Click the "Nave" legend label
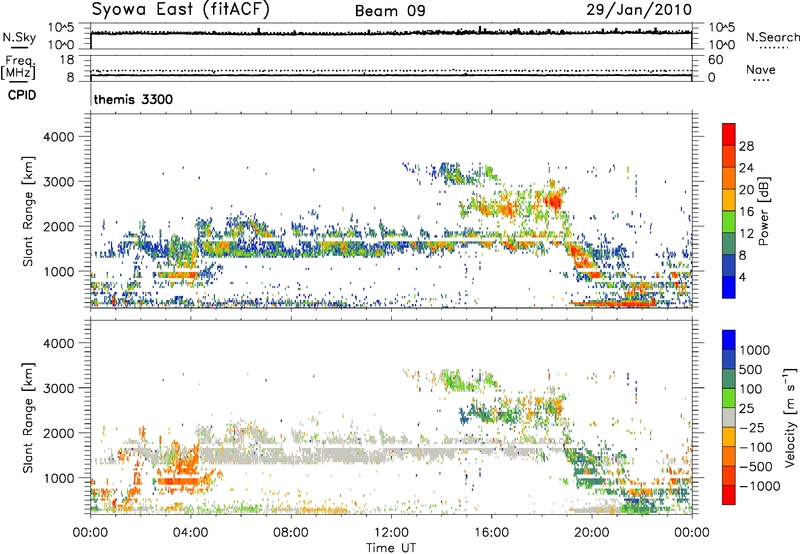This screenshot has height=554, width=800. [x=761, y=69]
